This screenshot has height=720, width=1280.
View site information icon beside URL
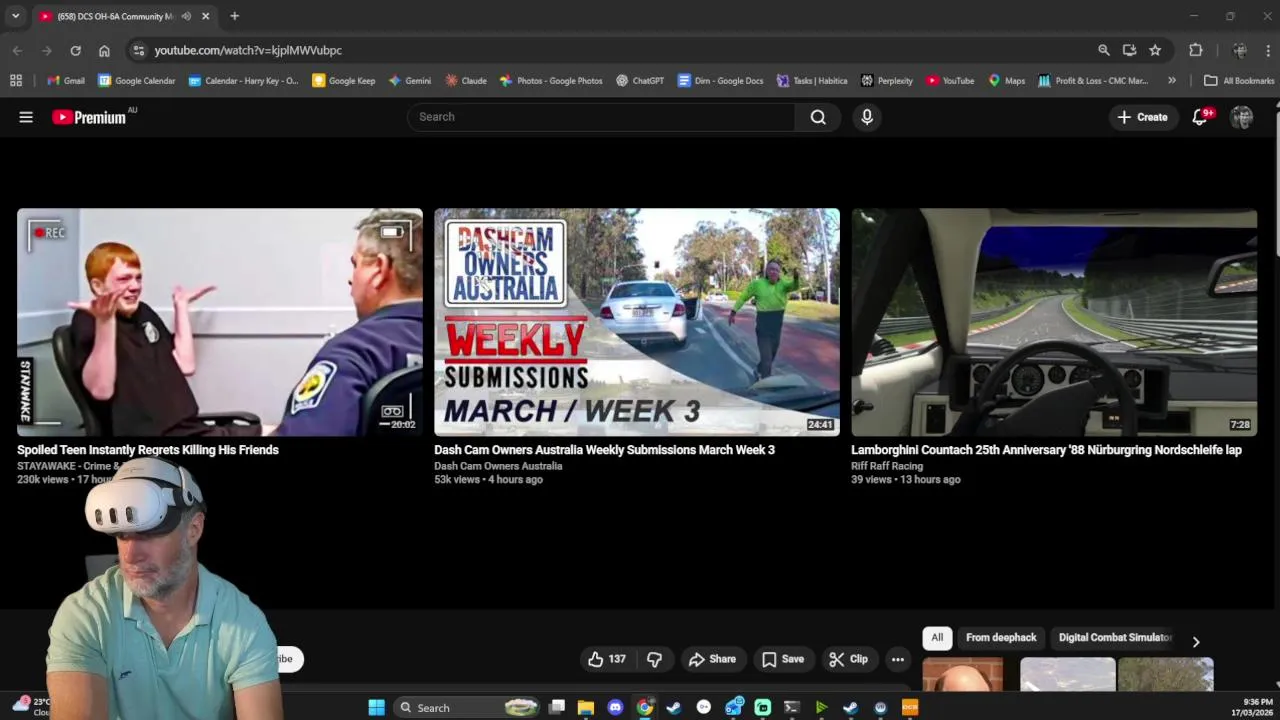pos(138,50)
